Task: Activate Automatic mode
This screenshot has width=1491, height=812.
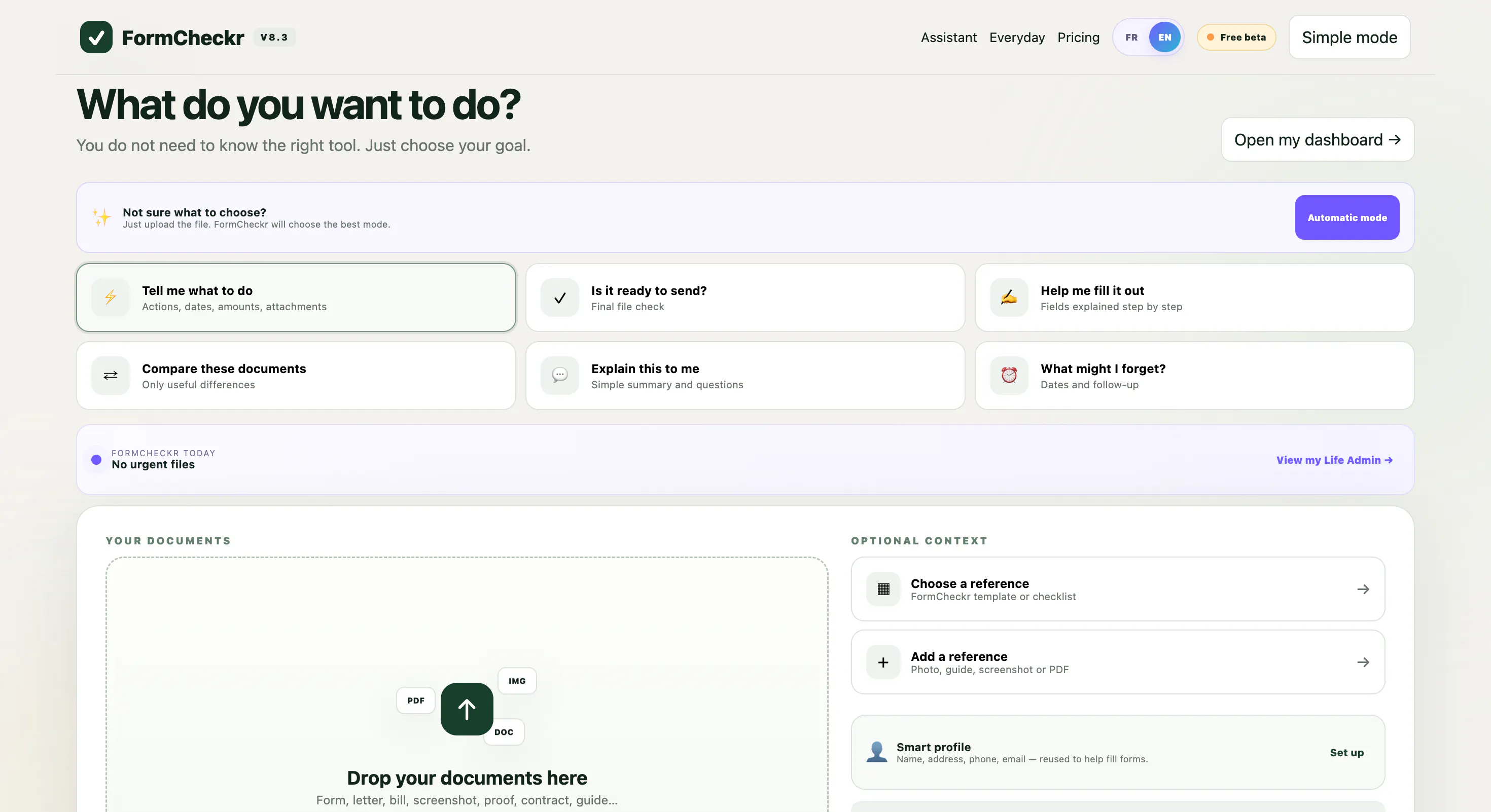Action: click(1347, 217)
